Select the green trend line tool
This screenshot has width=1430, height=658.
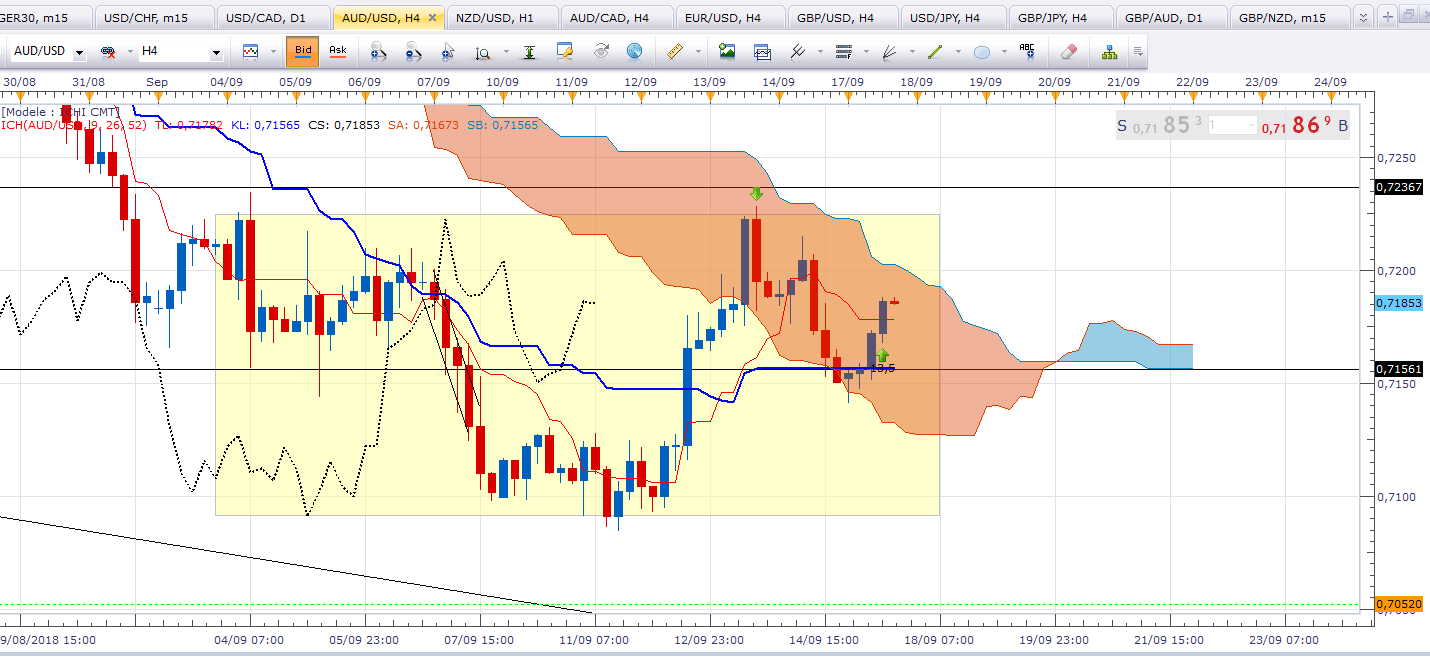click(x=935, y=51)
